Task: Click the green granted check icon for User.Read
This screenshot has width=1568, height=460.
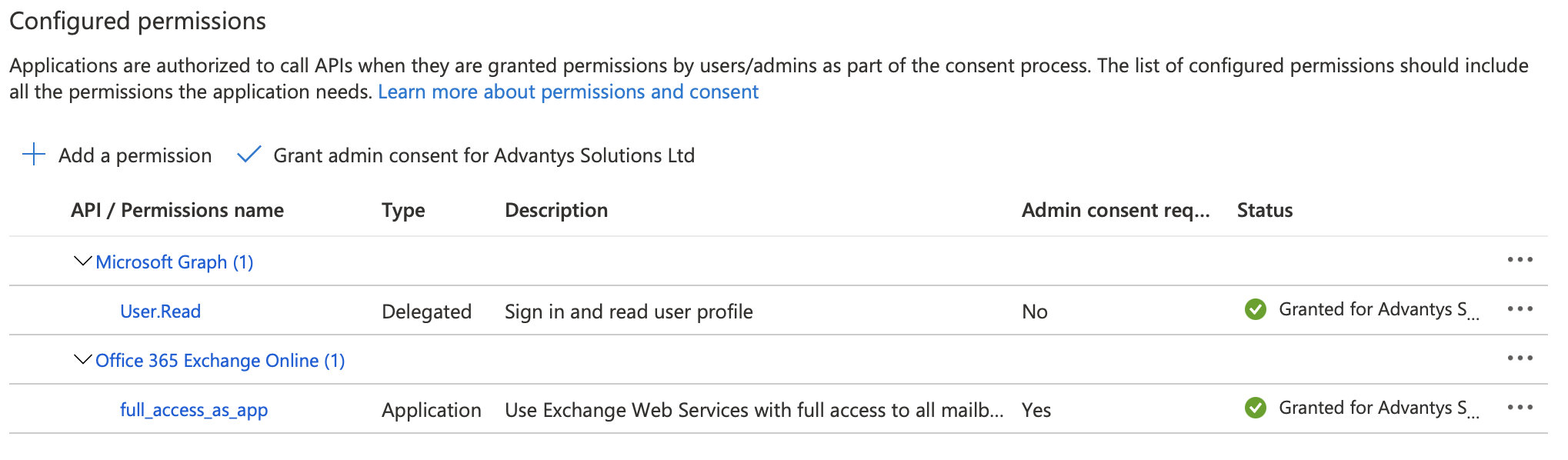Action: pyautogui.click(x=1256, y=309)
